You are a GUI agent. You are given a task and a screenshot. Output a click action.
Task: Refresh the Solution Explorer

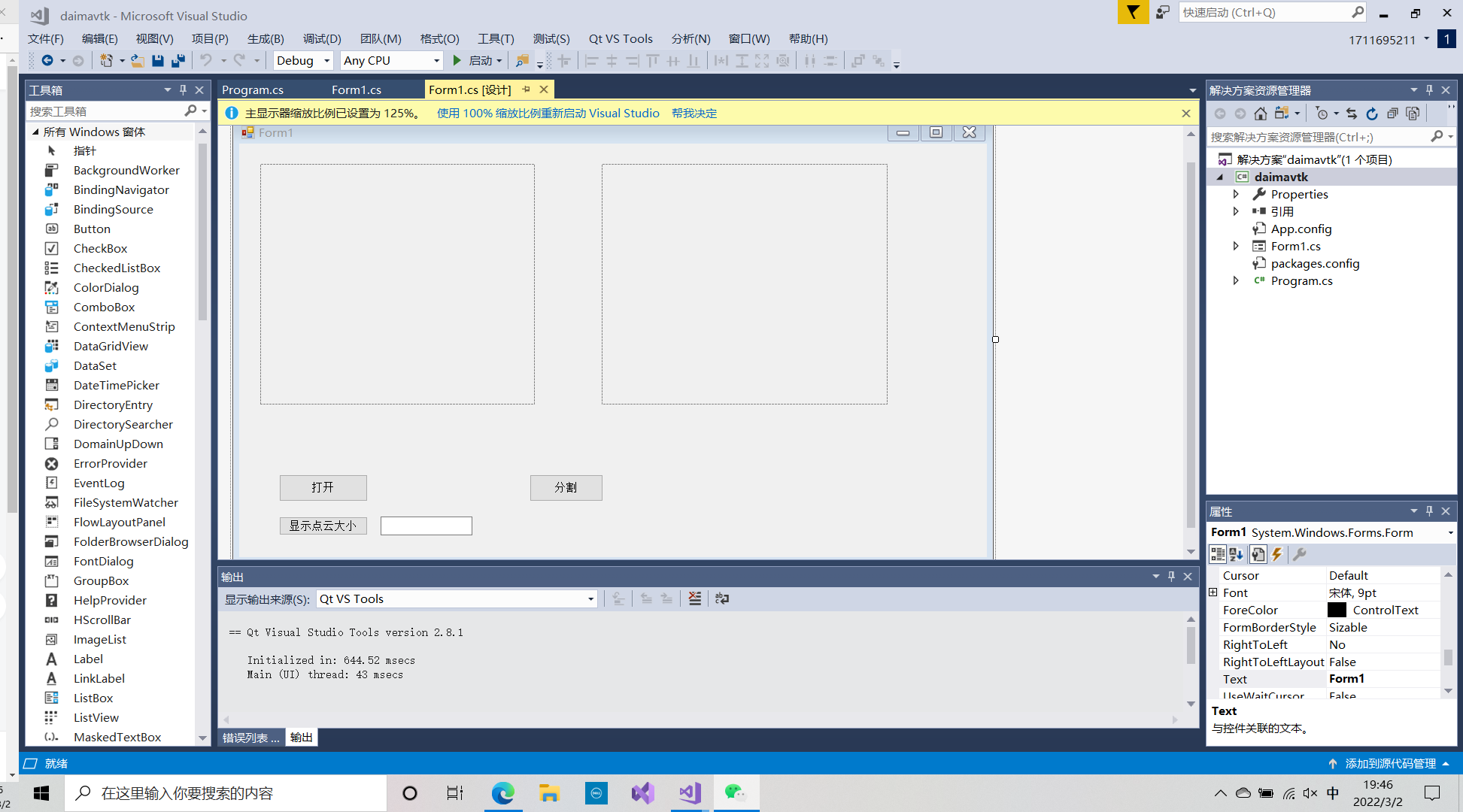[x=1372, y=114]
